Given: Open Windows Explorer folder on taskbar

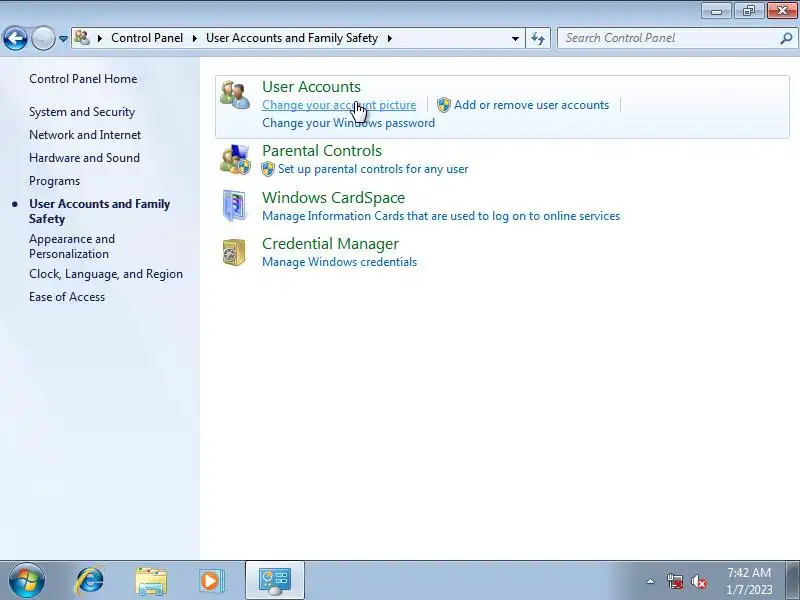Looking at the screenshot, I should 151,582.
